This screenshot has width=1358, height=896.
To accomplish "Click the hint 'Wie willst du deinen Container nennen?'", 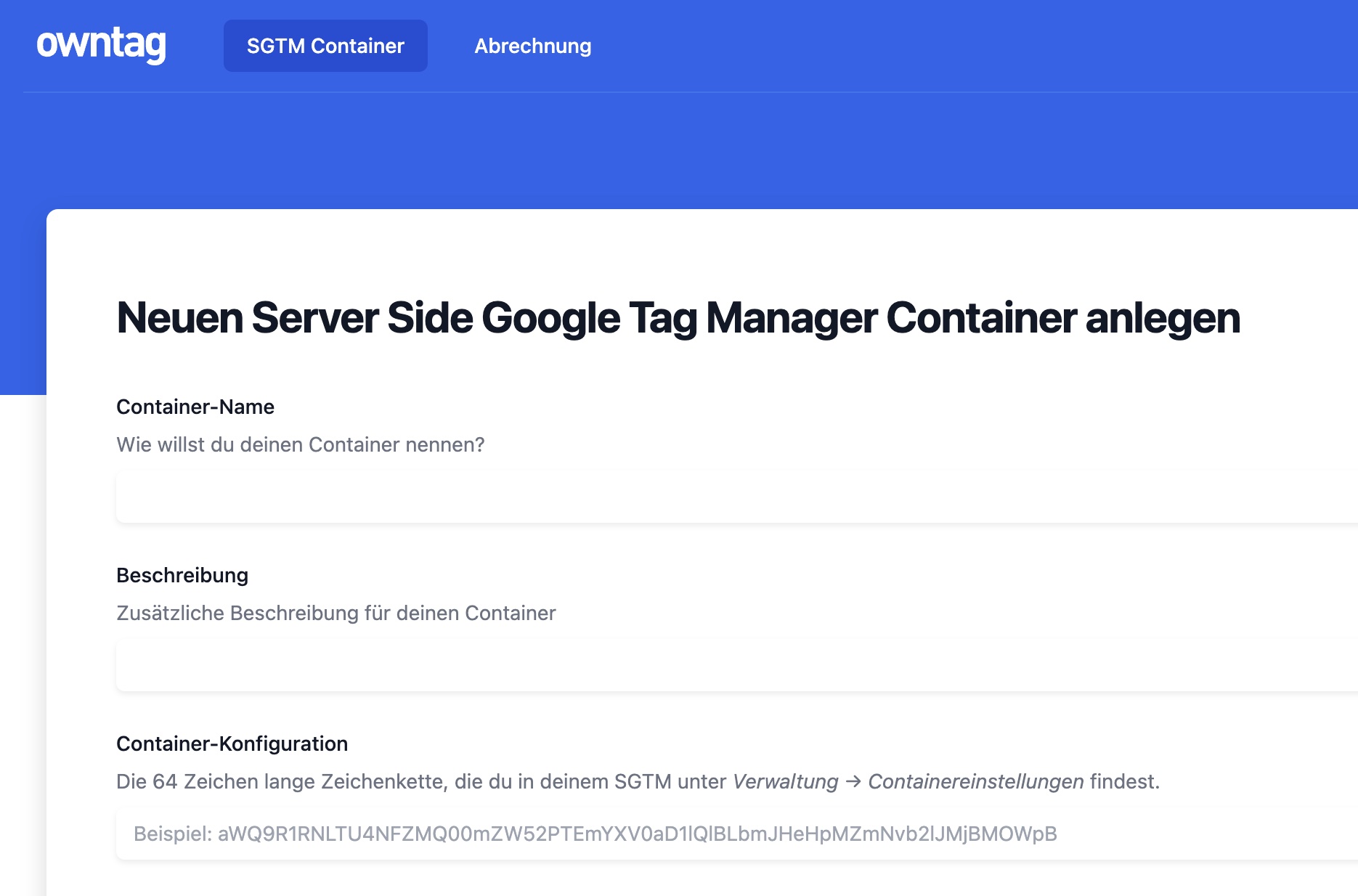I will click(300, 444).
